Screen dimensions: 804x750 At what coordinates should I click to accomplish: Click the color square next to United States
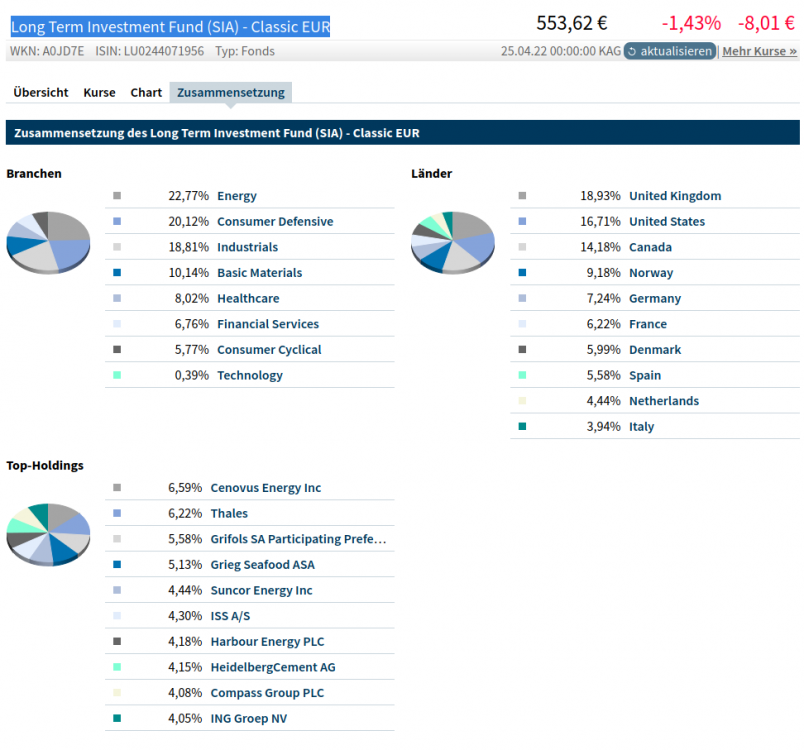click(521, 221)
